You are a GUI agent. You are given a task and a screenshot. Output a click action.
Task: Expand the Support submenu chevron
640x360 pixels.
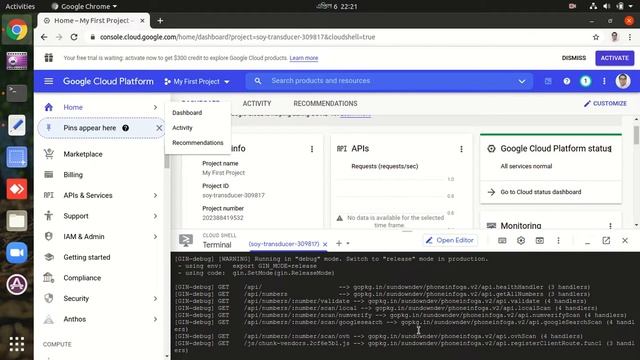tap(155, 216)
